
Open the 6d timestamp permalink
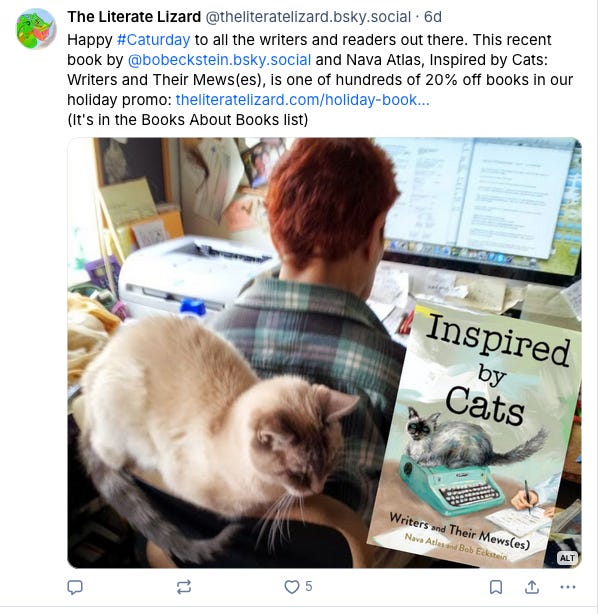[x=433, y=17]
